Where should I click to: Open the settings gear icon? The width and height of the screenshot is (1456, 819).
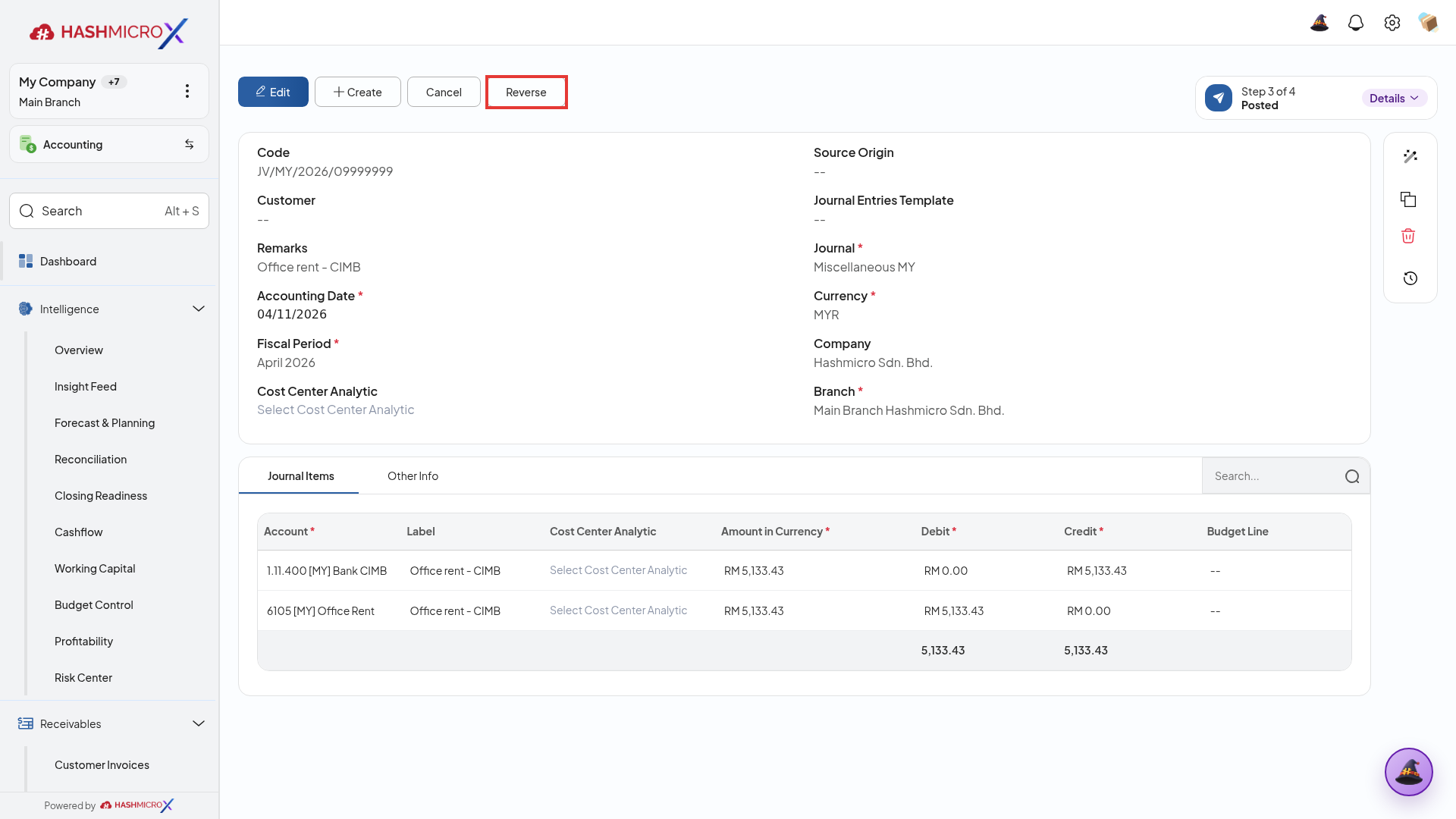(x=1392, y=23)
